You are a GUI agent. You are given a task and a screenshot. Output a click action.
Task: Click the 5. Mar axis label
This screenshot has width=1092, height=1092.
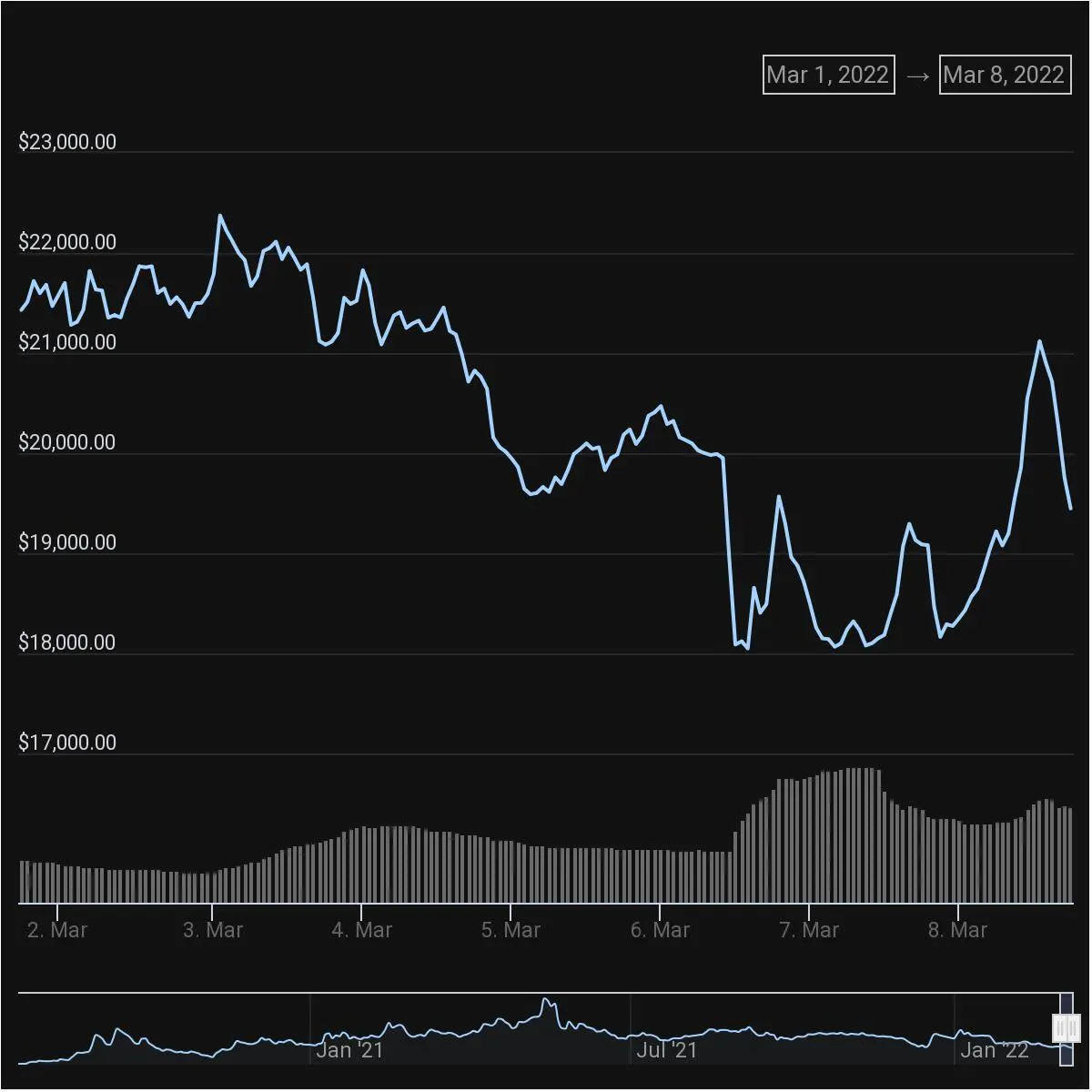tap(511, 930)
